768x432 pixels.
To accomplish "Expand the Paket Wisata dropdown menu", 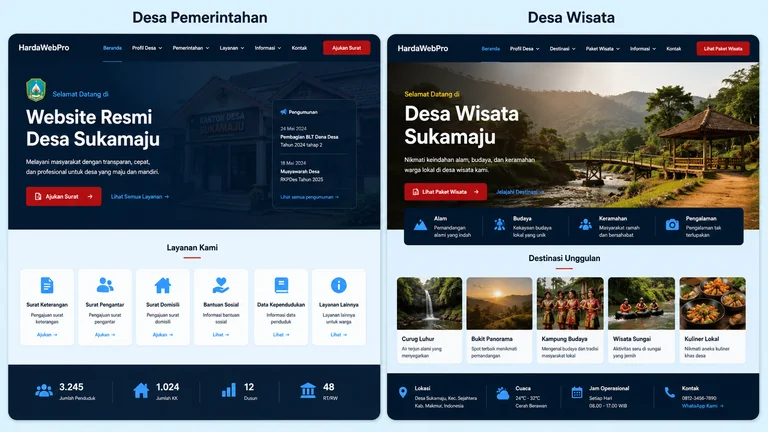I will [x=603, y=49].
